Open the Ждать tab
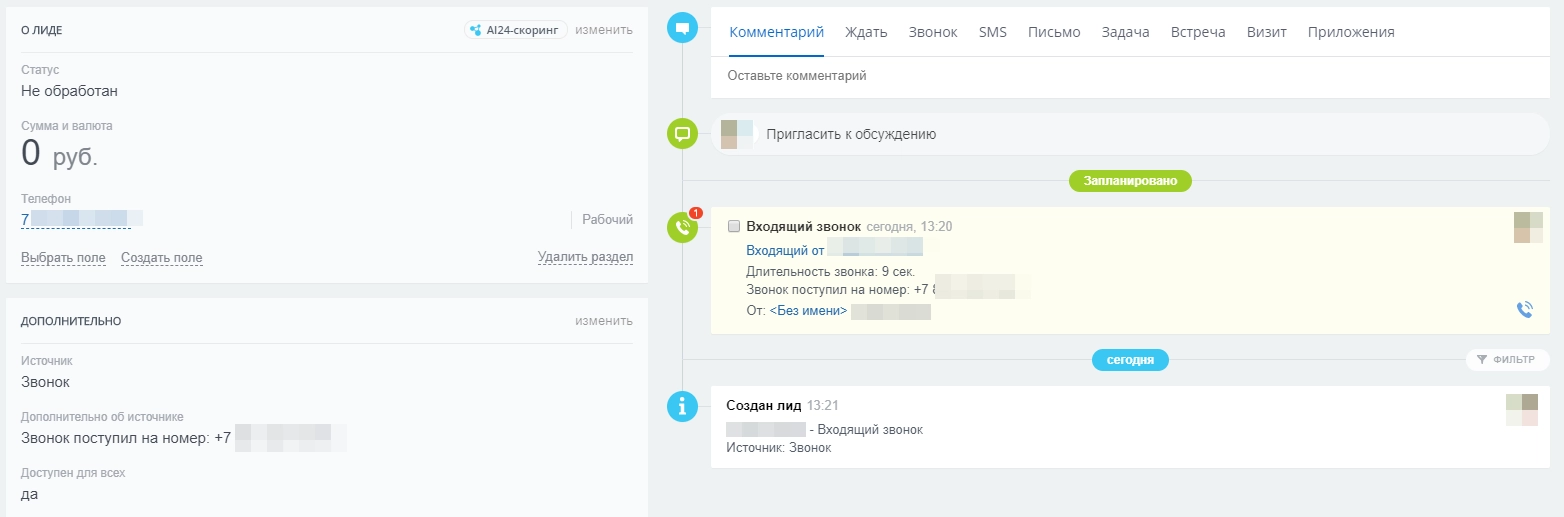1564x517 pixels. click(x=866, y=32)
